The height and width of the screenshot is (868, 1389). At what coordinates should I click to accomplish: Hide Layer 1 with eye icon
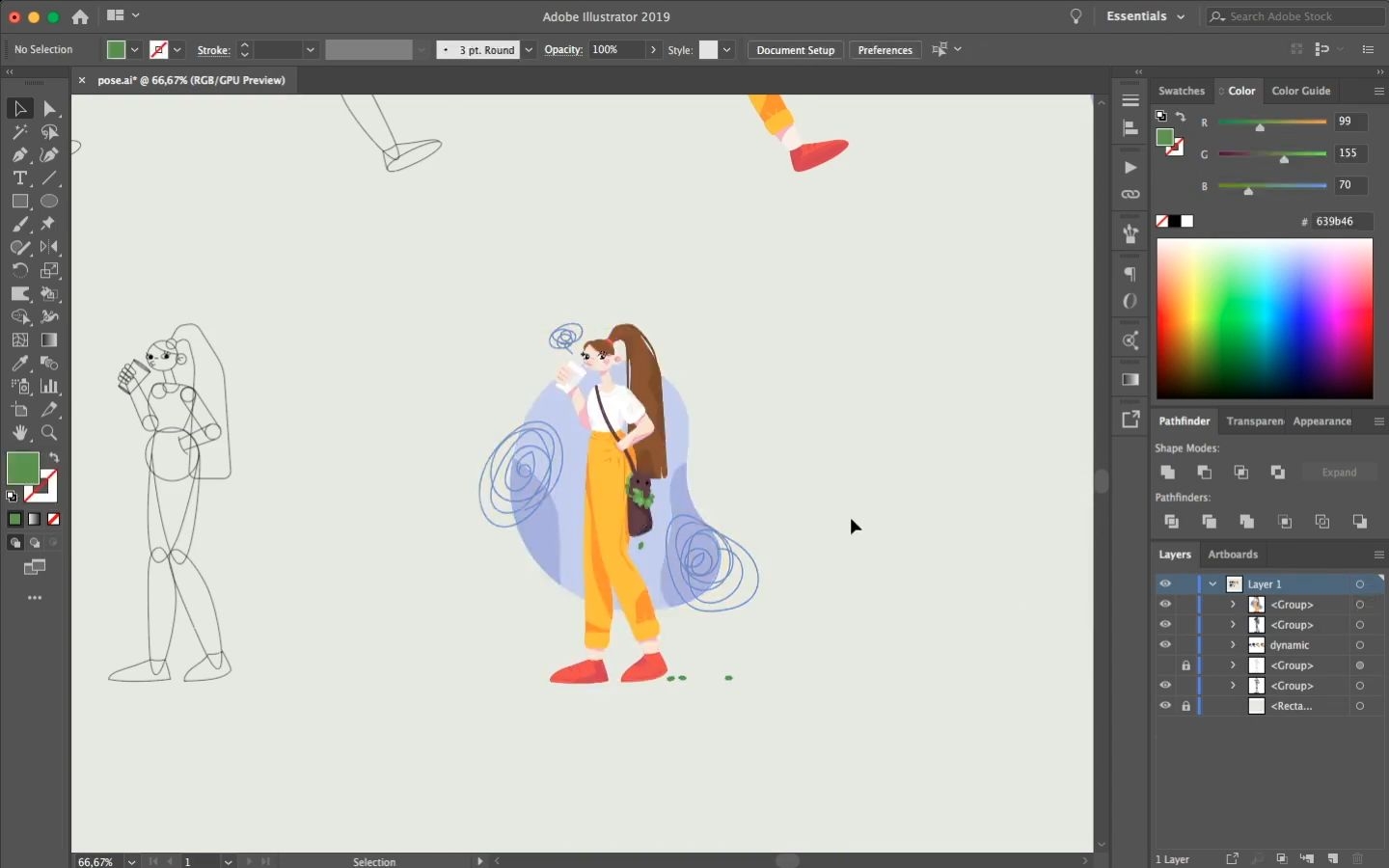(x=1165, y=584)
